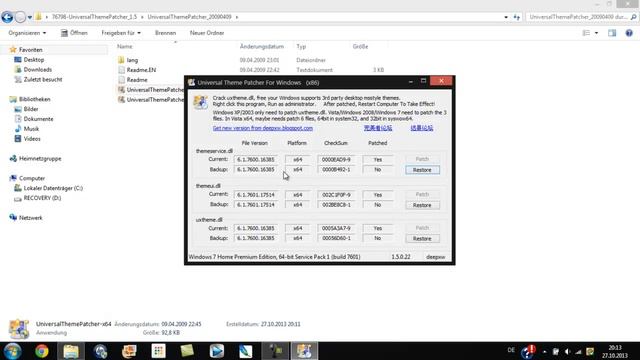
Task: Click the disabled Patch button for themeui.dll
Action: click(x=422, y=194)
